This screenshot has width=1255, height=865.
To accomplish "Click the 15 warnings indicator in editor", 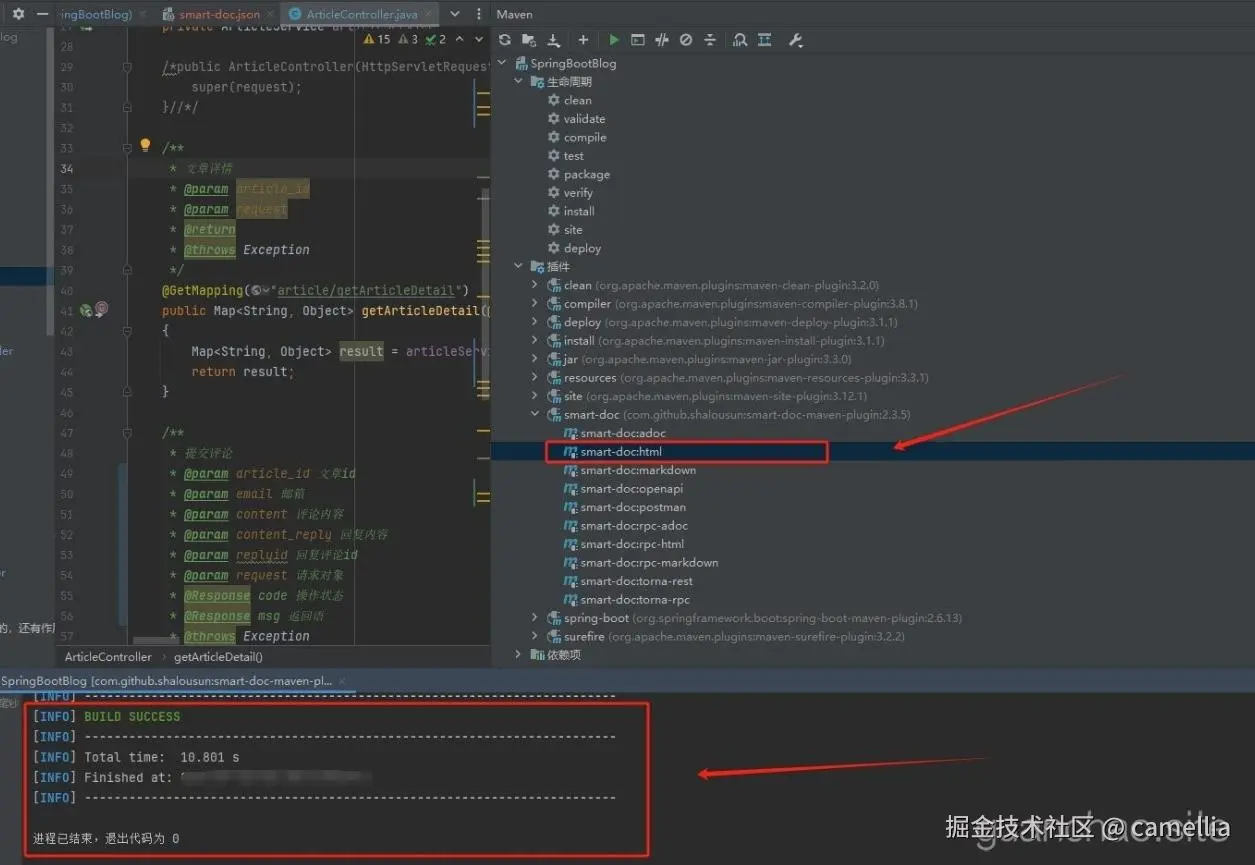I will [x=377, y=39].
